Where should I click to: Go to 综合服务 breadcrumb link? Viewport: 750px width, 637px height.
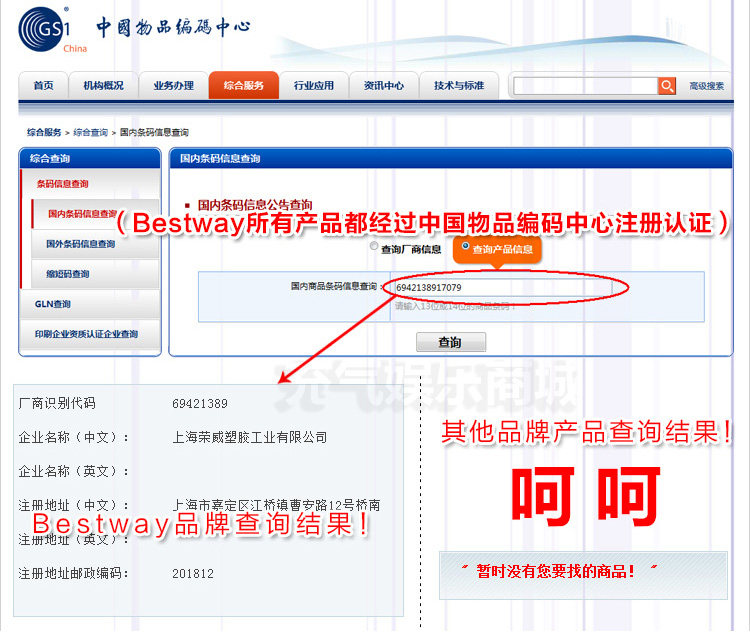(x=44, y=132)
